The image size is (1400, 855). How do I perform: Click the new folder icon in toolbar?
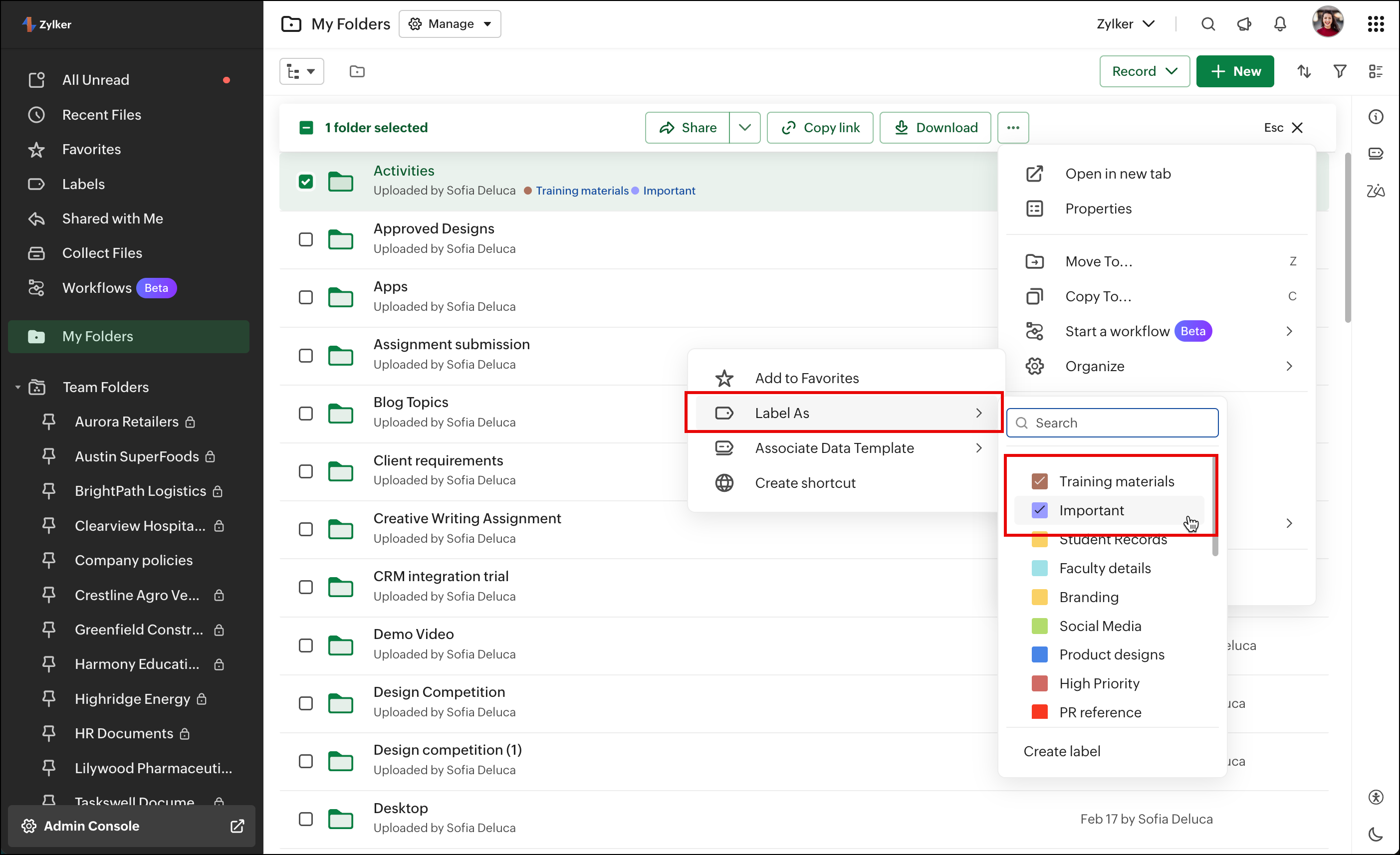point(357,71)
